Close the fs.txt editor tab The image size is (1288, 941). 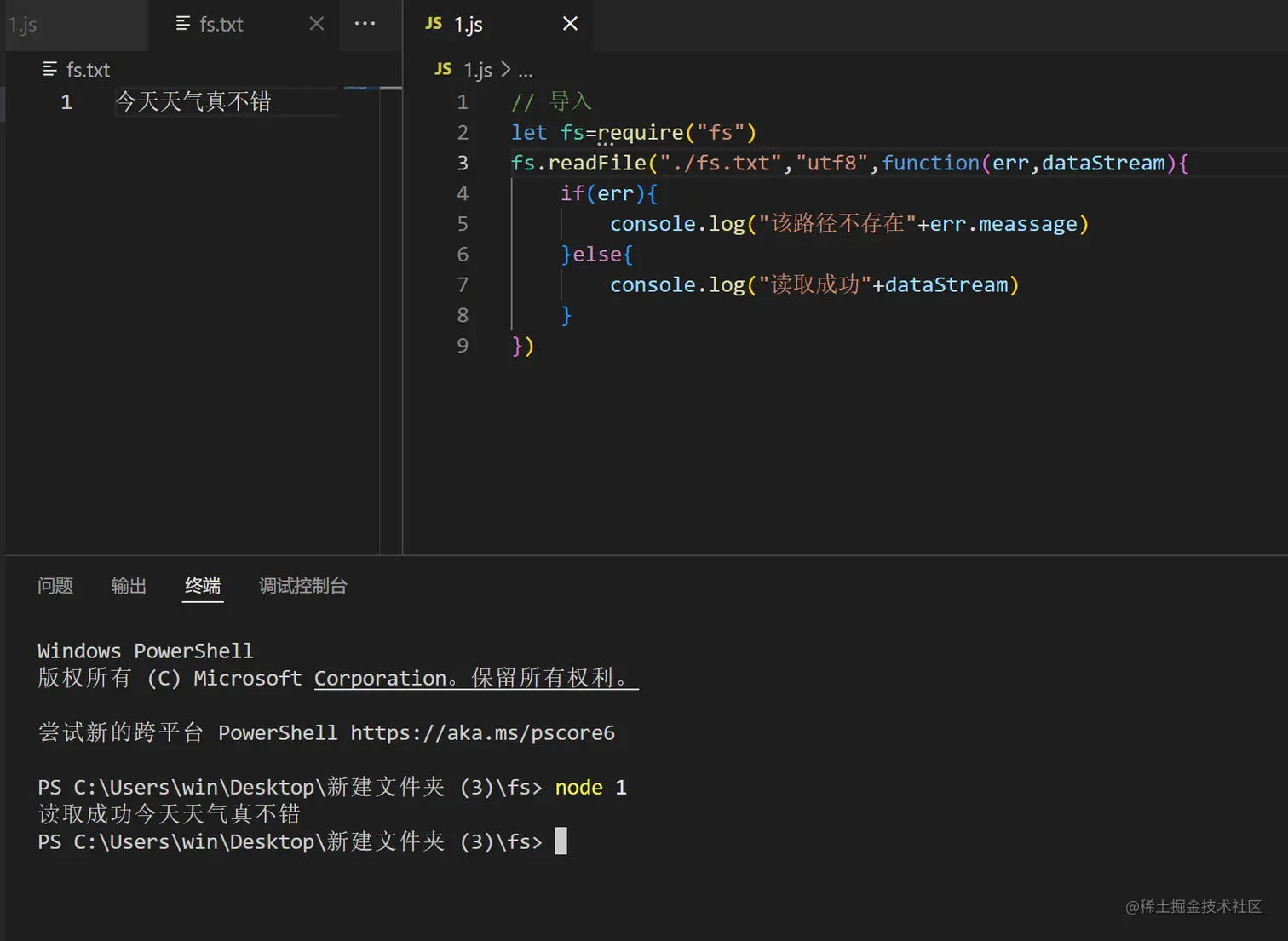(x=316, y=23)
